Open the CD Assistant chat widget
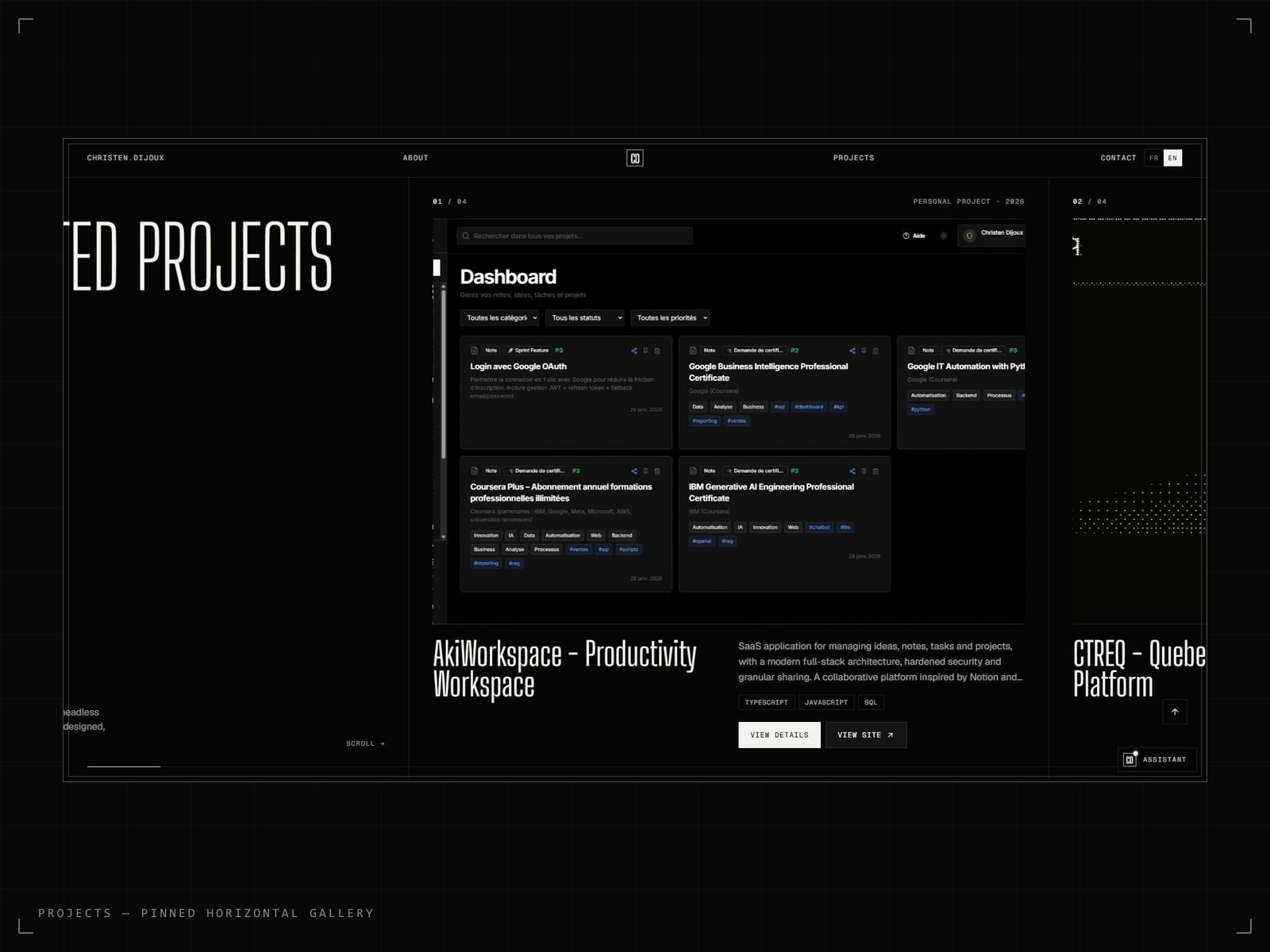The width and height of the screenshot is (1270, 952). coord(1157,760)
